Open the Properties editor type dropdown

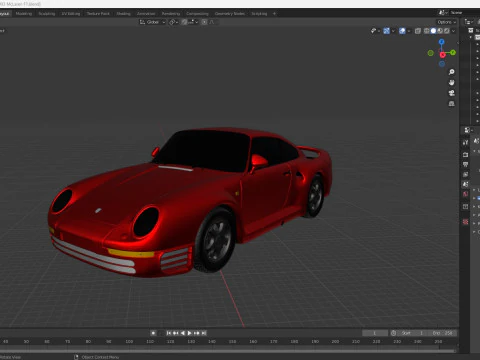click(468, 130)
